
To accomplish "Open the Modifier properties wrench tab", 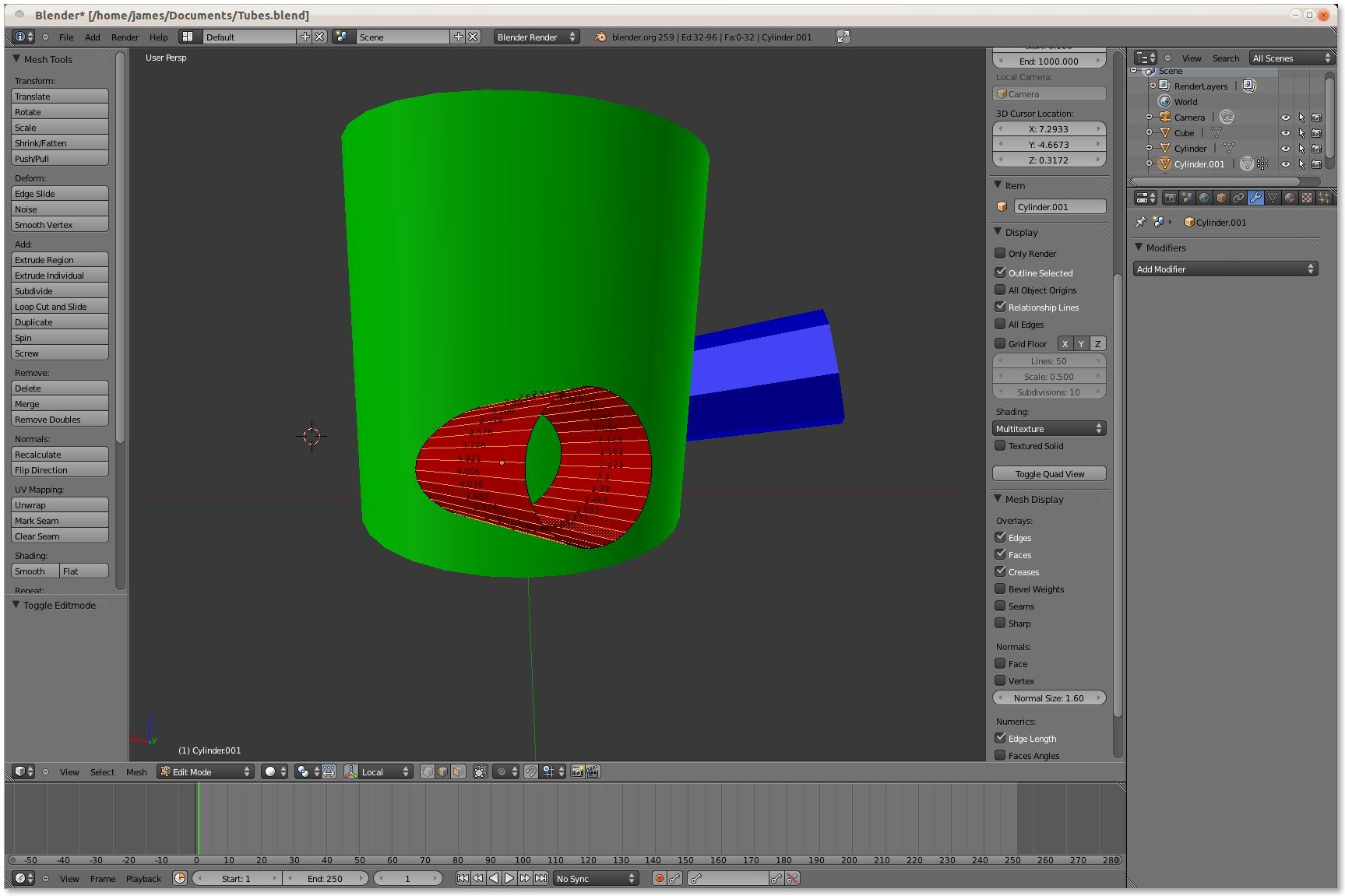I will pyautogui.click(x=1255, y=198).
